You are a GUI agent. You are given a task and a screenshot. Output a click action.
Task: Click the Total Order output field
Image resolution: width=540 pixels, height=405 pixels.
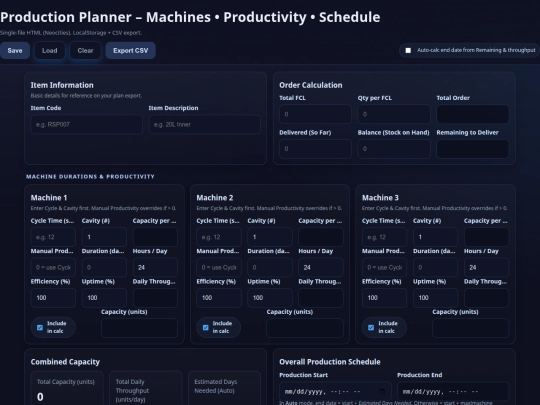point(472,114)
